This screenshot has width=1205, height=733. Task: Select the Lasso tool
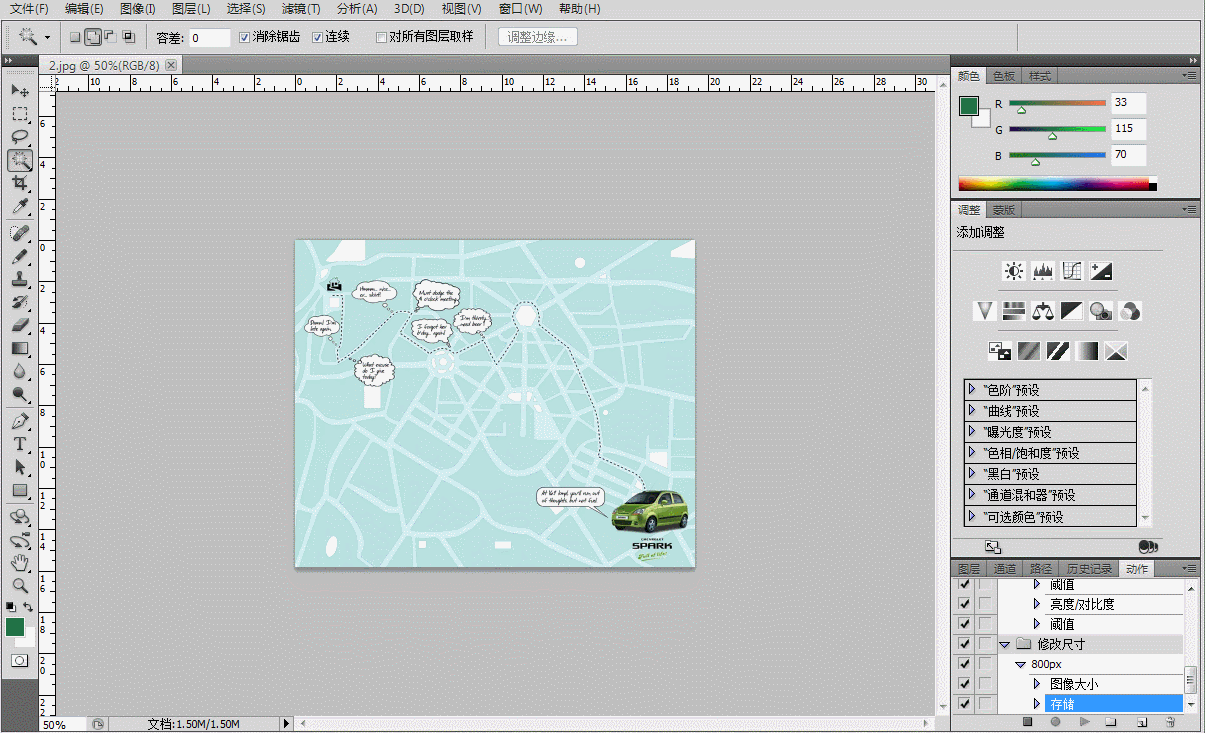pyautogui.click(x=20, y=137)
